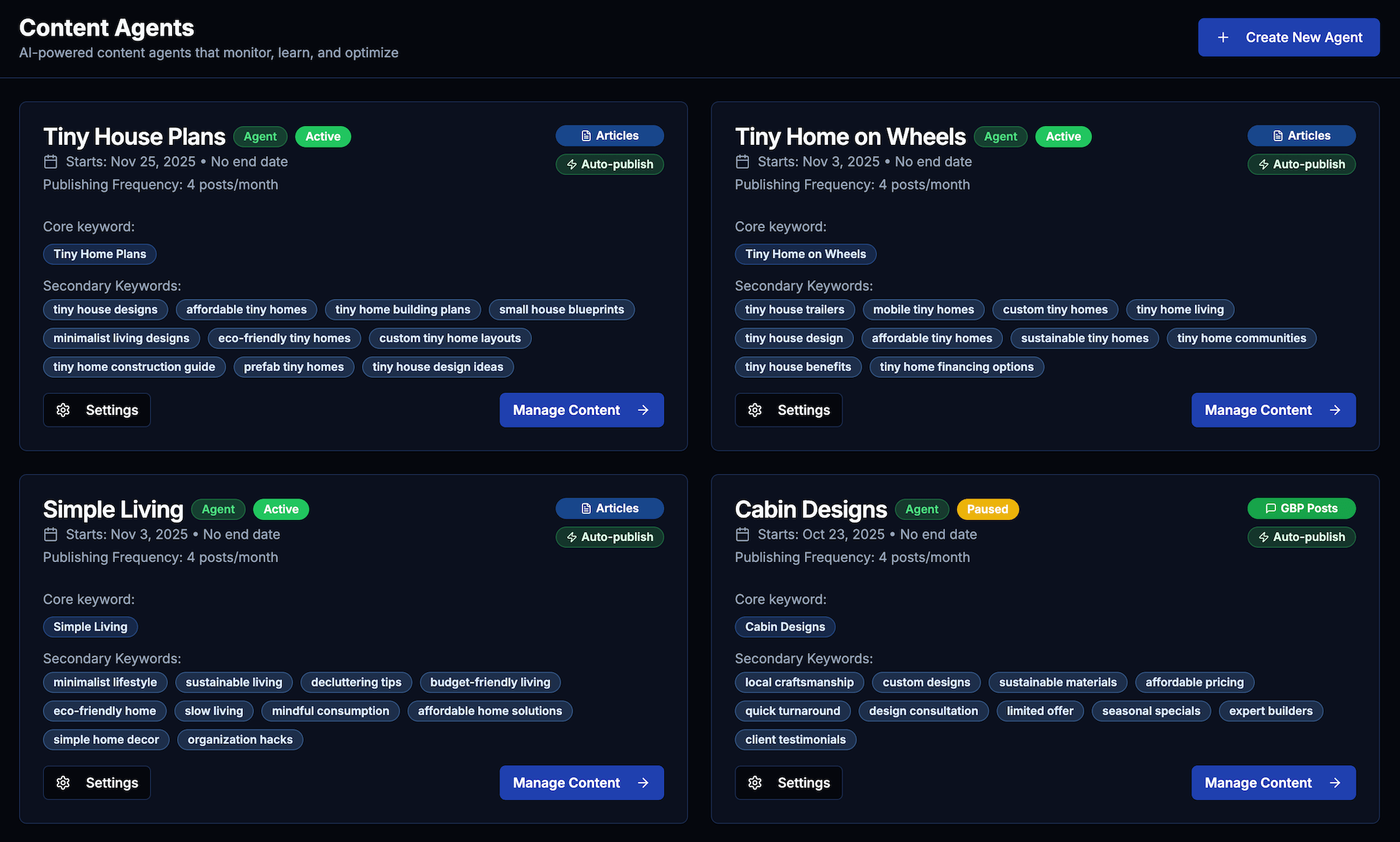Click gear icon on Tiny House Plans card
Image resolution: width=1400 pixels, height=842 pixels.
click(63, 410)
